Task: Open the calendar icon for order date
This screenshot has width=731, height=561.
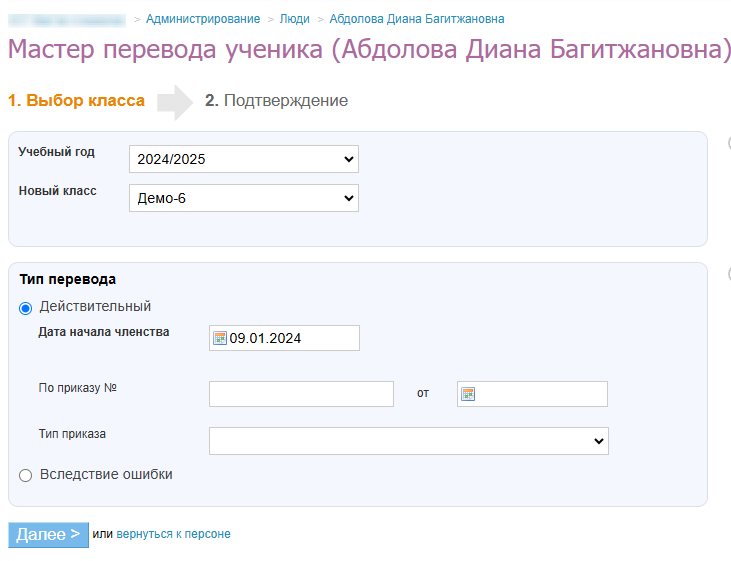Action: click(467, 394)
